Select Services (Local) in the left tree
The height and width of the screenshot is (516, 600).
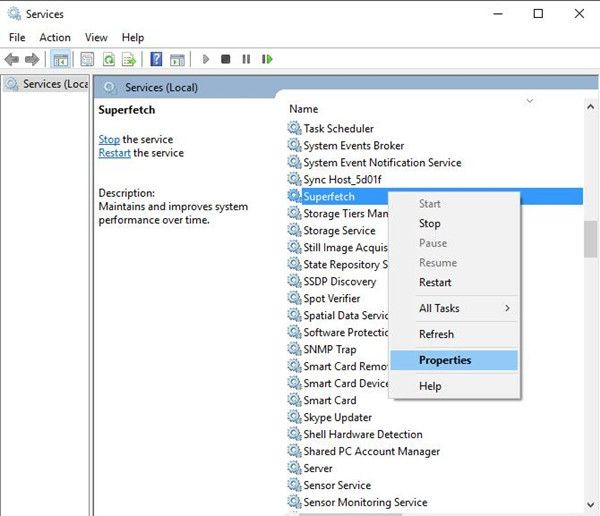click(x=48, y=84)
